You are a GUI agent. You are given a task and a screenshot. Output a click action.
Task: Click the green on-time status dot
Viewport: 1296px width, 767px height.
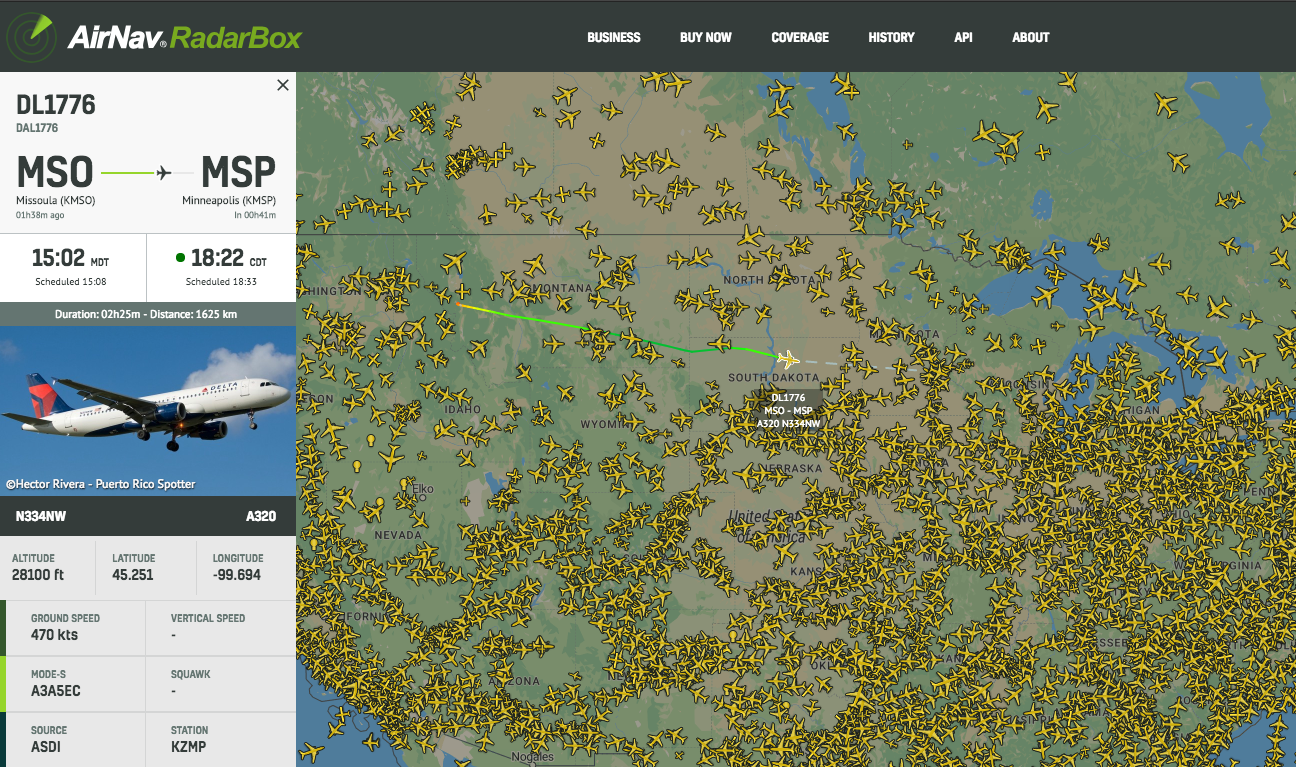click(x=180, y=258)
